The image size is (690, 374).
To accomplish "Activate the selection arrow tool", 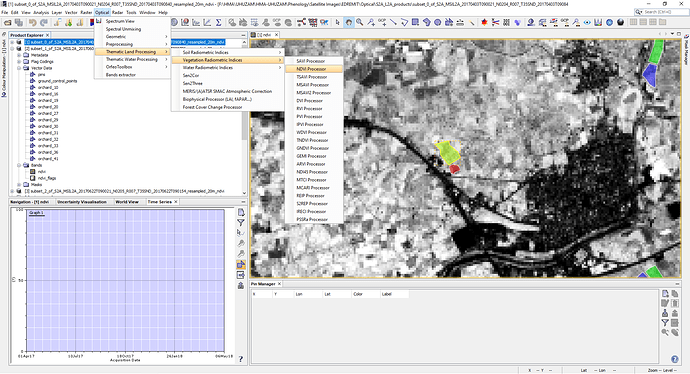I will click(338, 22).
